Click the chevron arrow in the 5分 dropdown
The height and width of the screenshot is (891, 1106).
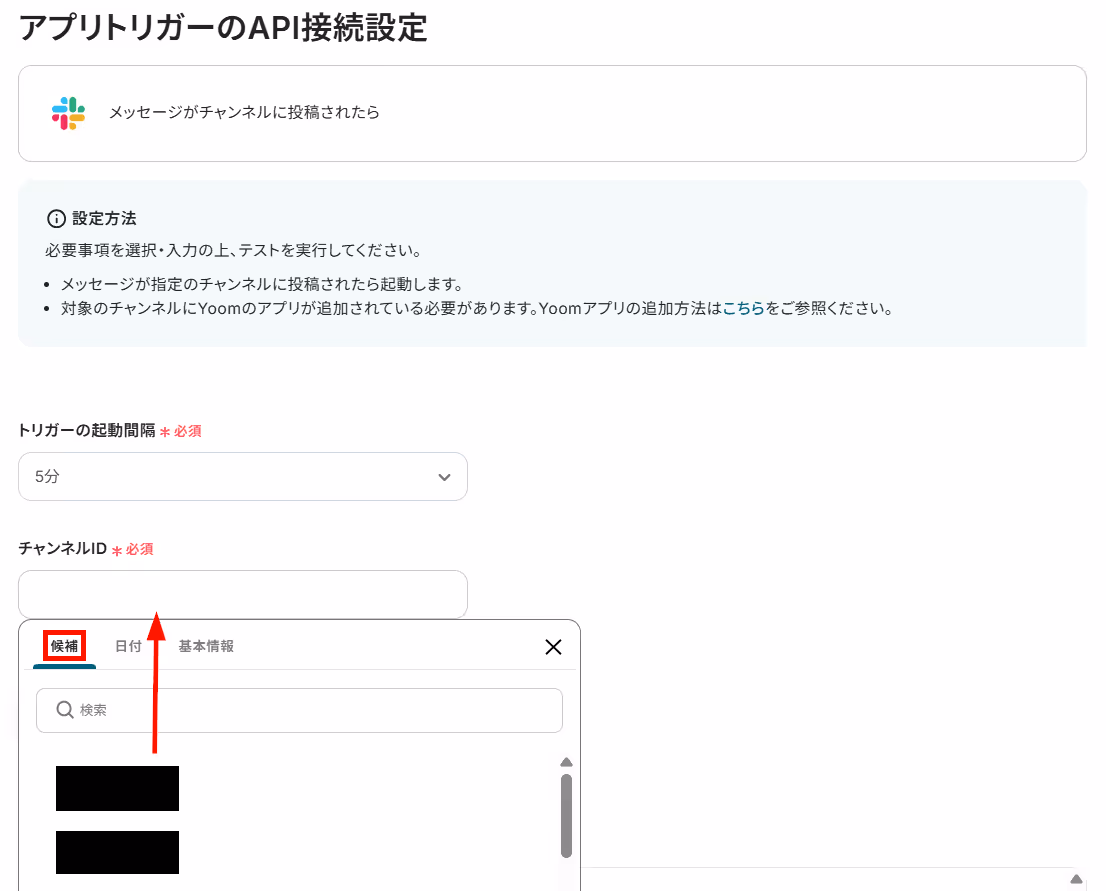tap(444, 478)
